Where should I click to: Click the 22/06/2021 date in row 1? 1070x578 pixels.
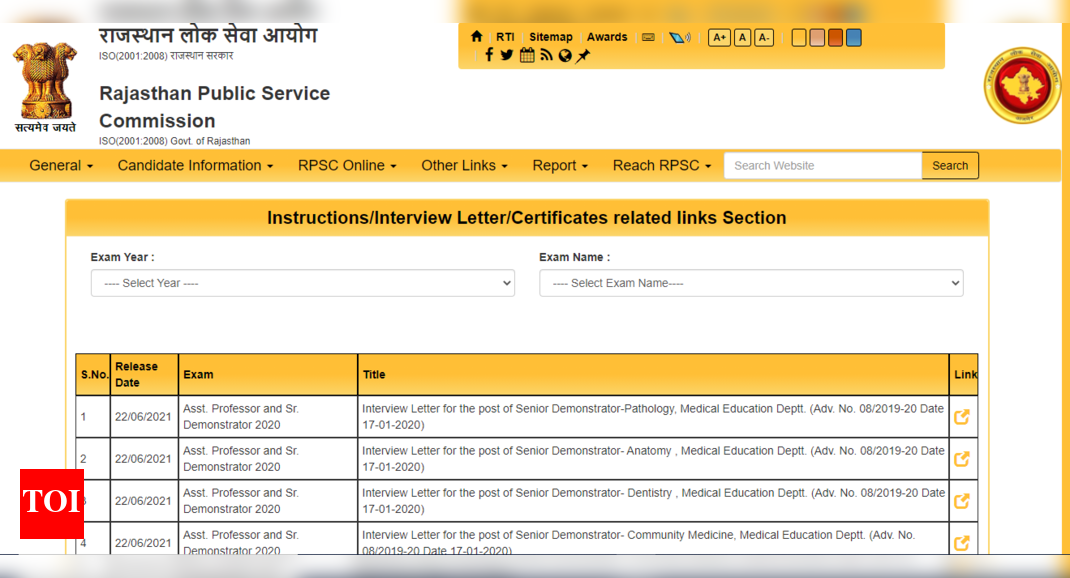point(143,417)
